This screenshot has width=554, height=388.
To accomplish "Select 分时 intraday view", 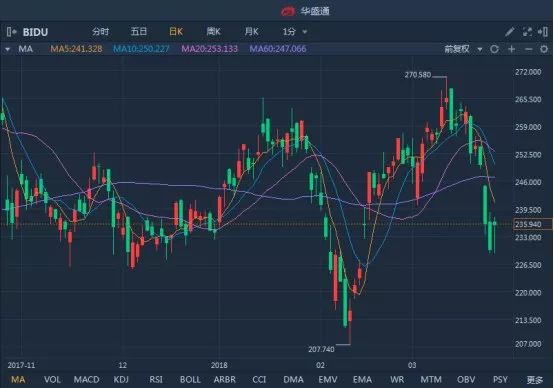I will 100,32.
